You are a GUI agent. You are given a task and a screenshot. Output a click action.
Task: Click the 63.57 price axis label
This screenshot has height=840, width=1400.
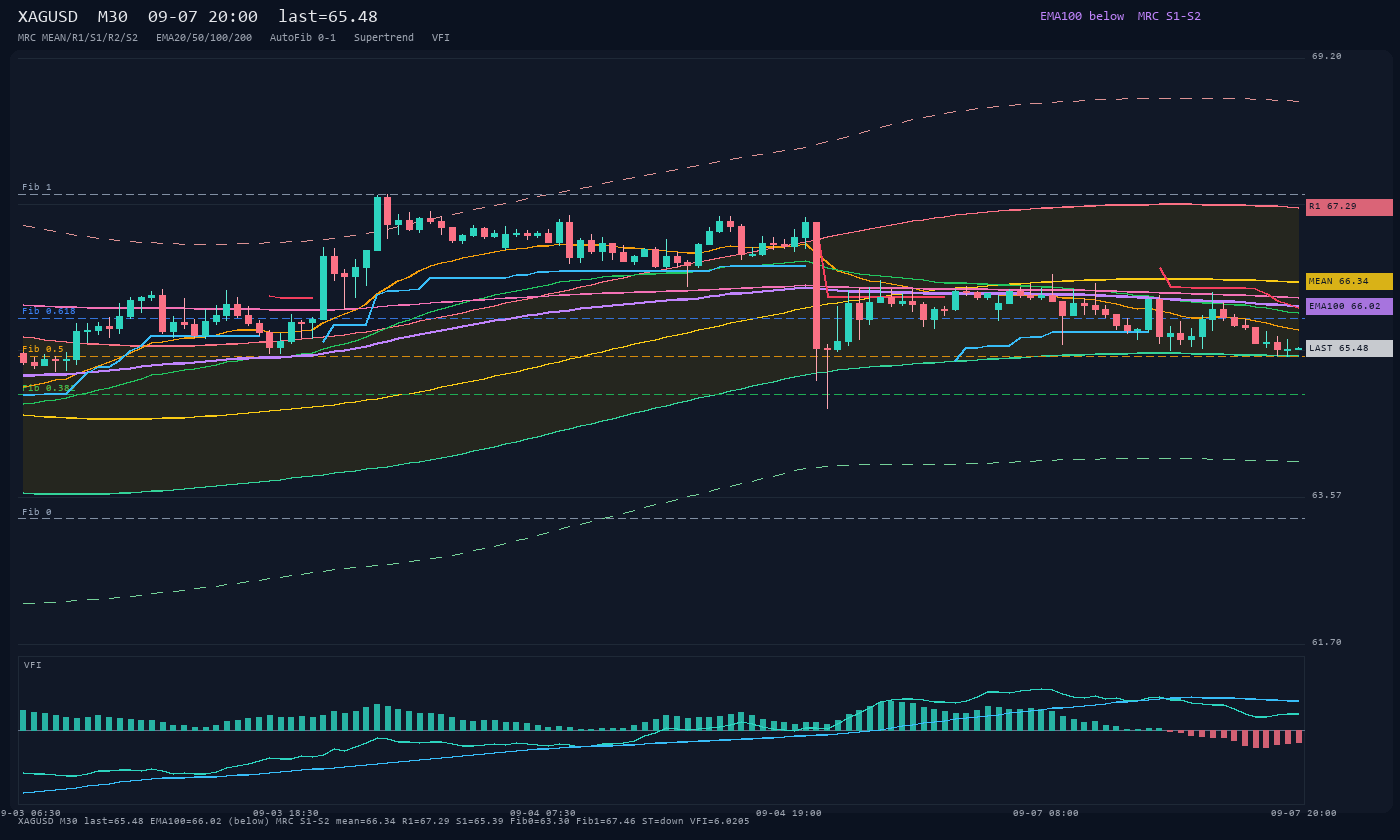click(1327, 496)
